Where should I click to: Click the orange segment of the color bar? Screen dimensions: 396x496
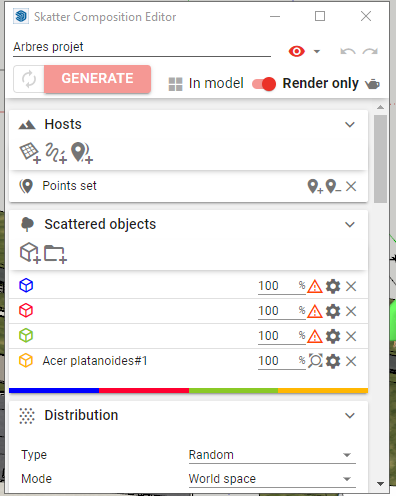click(x=323, y=390)
